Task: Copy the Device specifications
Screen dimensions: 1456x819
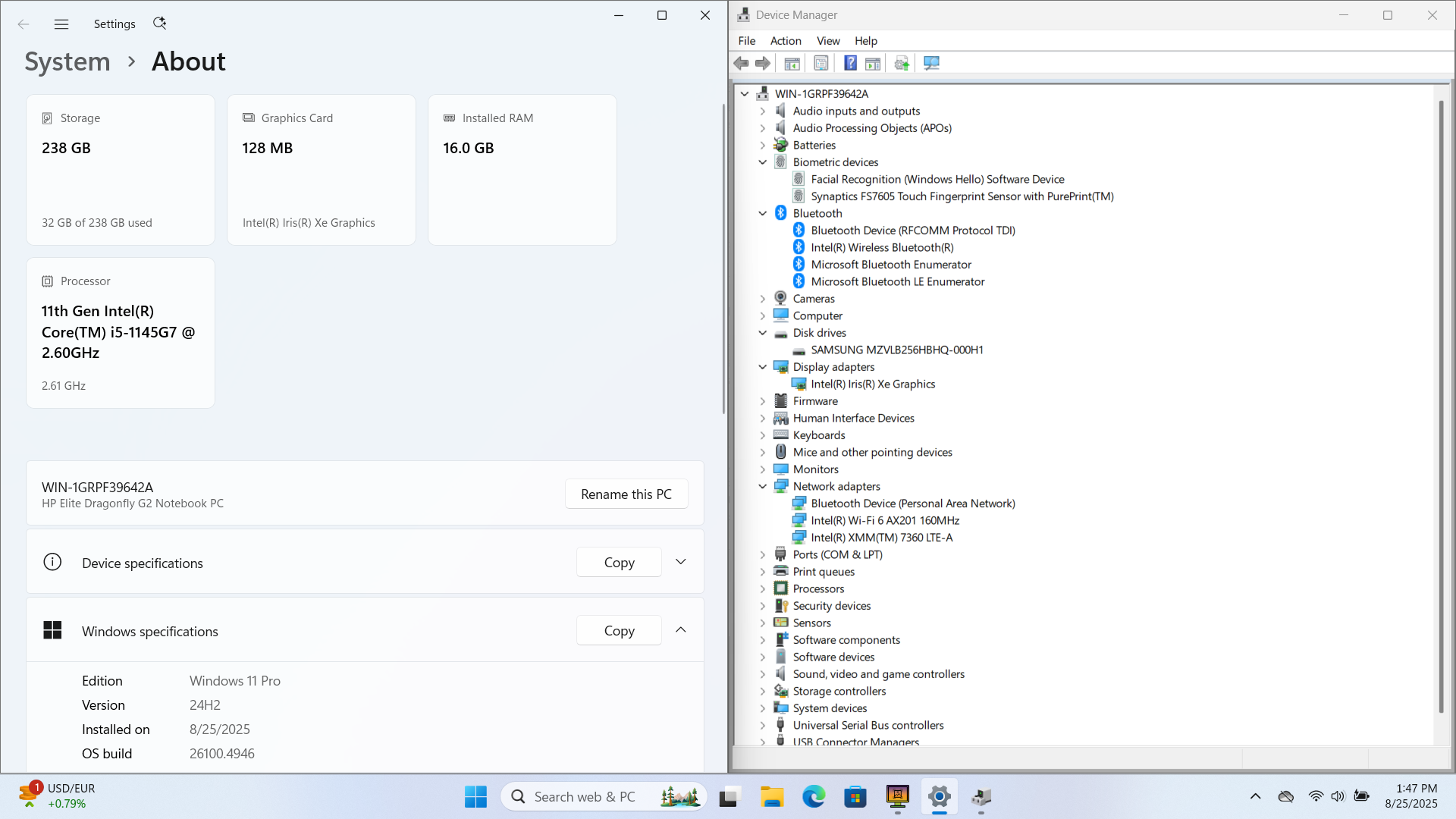Action: click(619, 562)
